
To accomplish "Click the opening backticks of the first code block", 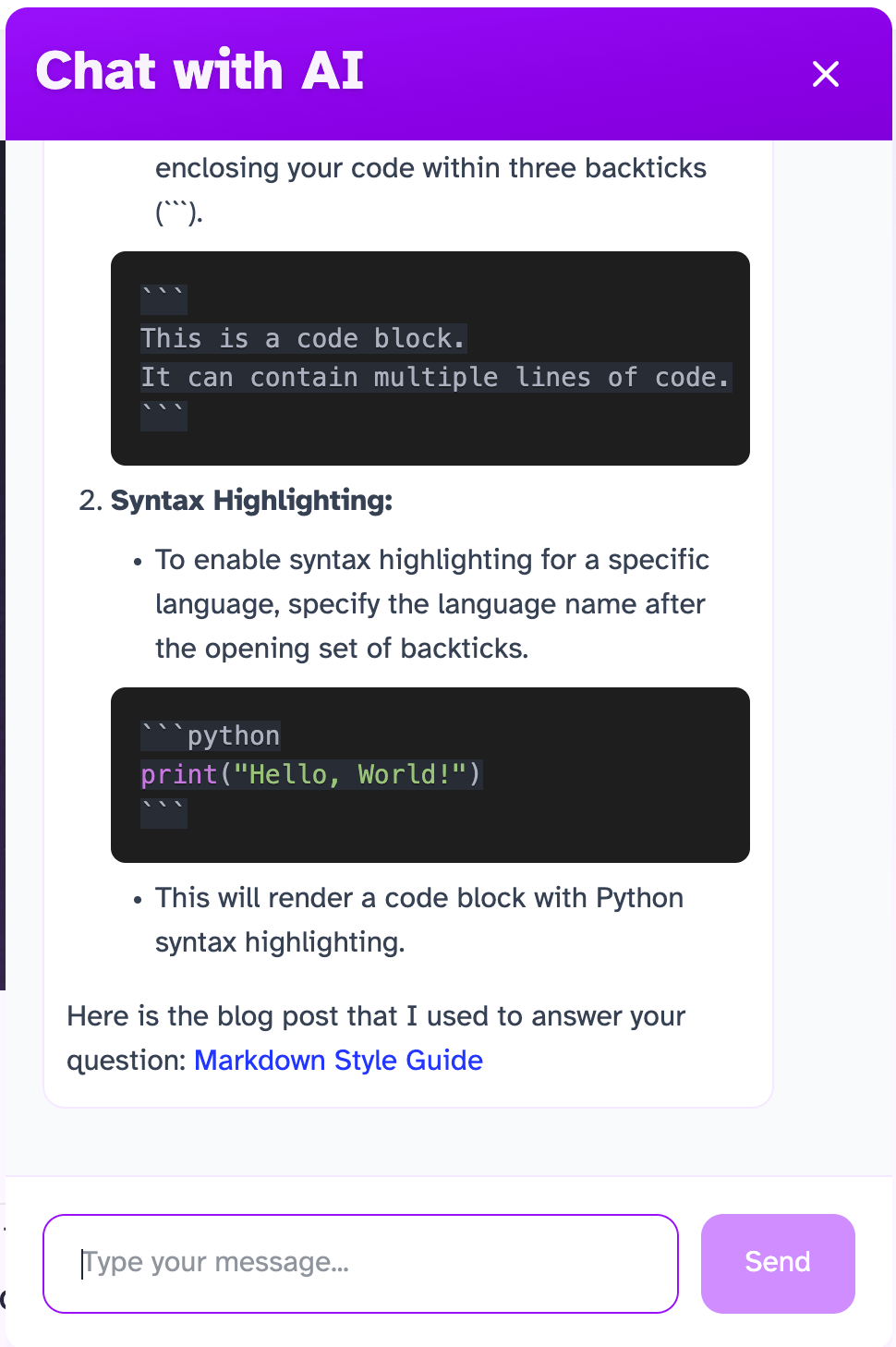I will click(x=163, y=299).
